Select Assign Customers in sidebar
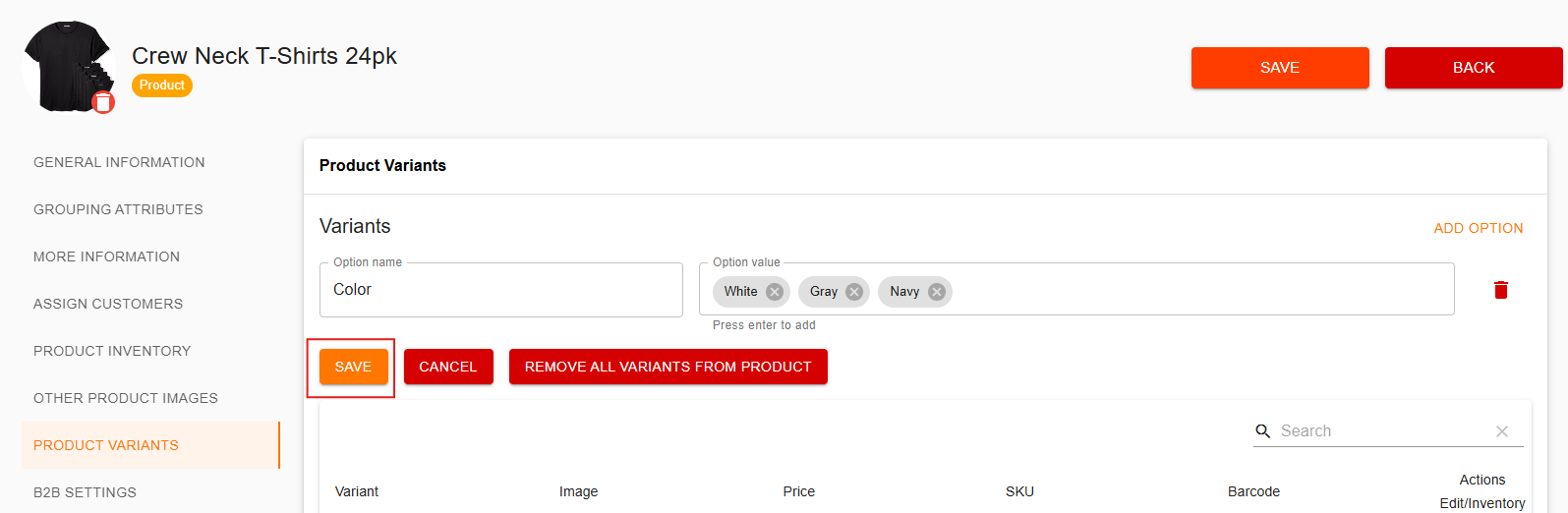Screen dimensions: 1568x513 pyautogui.click(x=108, y=304)
